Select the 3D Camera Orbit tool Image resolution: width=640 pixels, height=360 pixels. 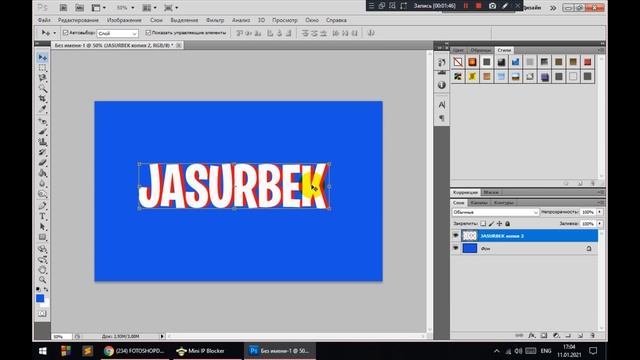(x=42, y=260)
